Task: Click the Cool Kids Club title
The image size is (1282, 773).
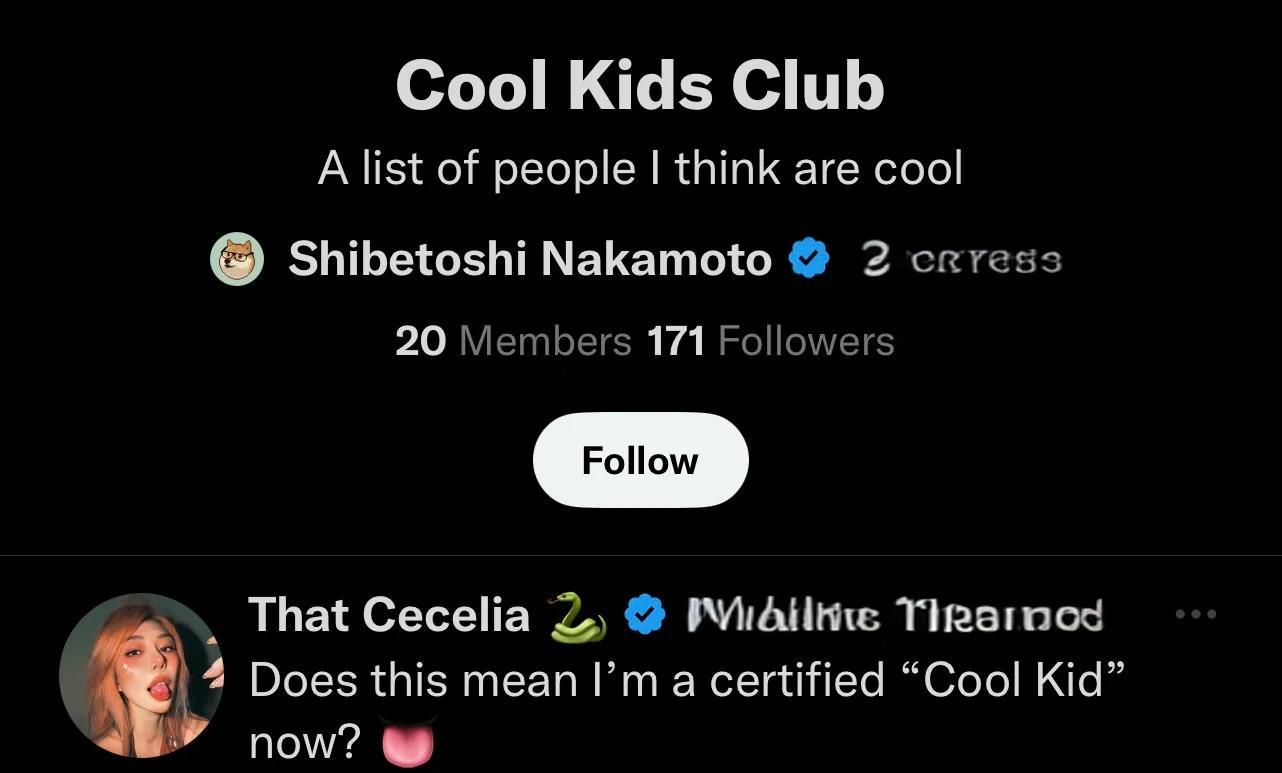Action: (x=640, y=86)
